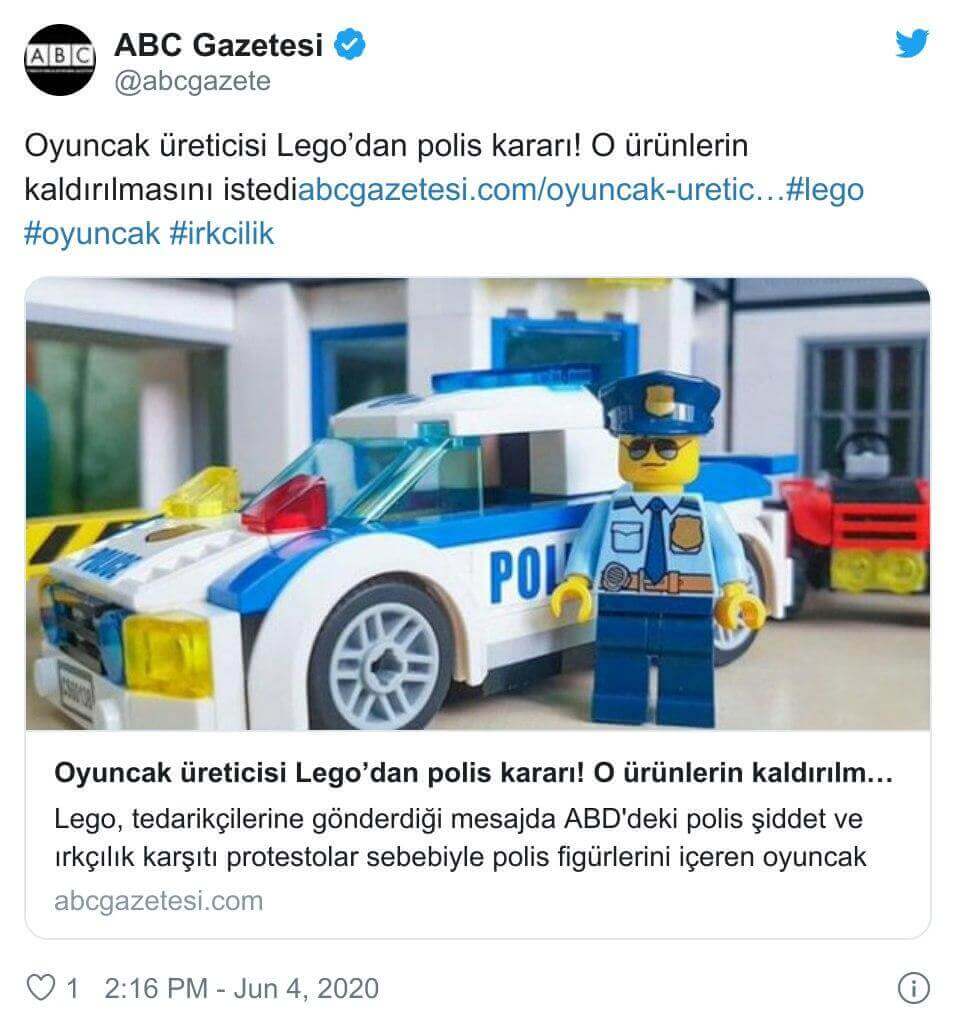956x1028 pixels.
Task: Open the Lego police car preview image
Action: (477, 504)
